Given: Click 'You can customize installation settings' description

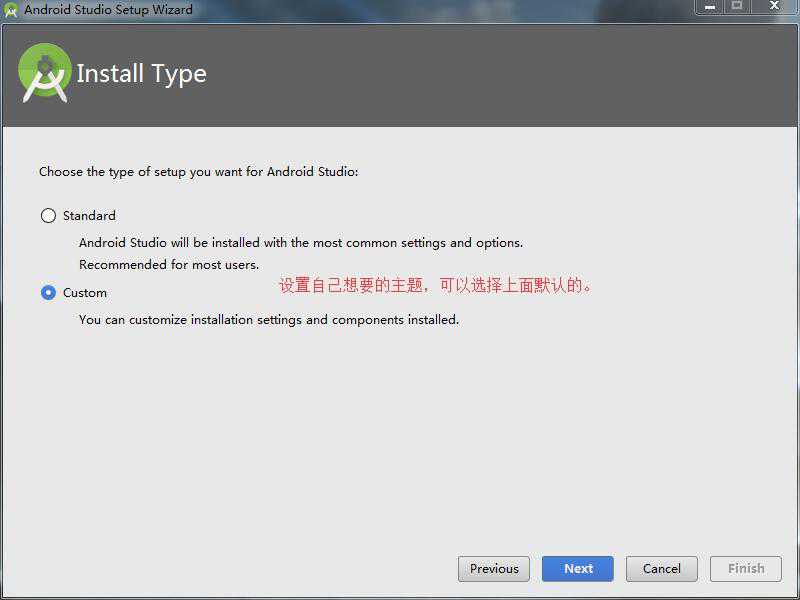Looking at the screenshot, I should (x=269, y=320).
